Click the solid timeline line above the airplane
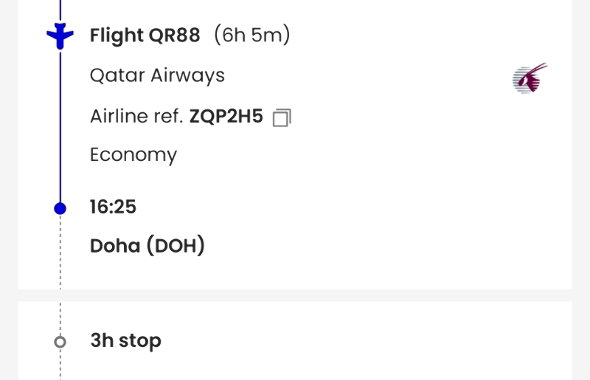This screenshot has height=380, width=590. [60, 10]
